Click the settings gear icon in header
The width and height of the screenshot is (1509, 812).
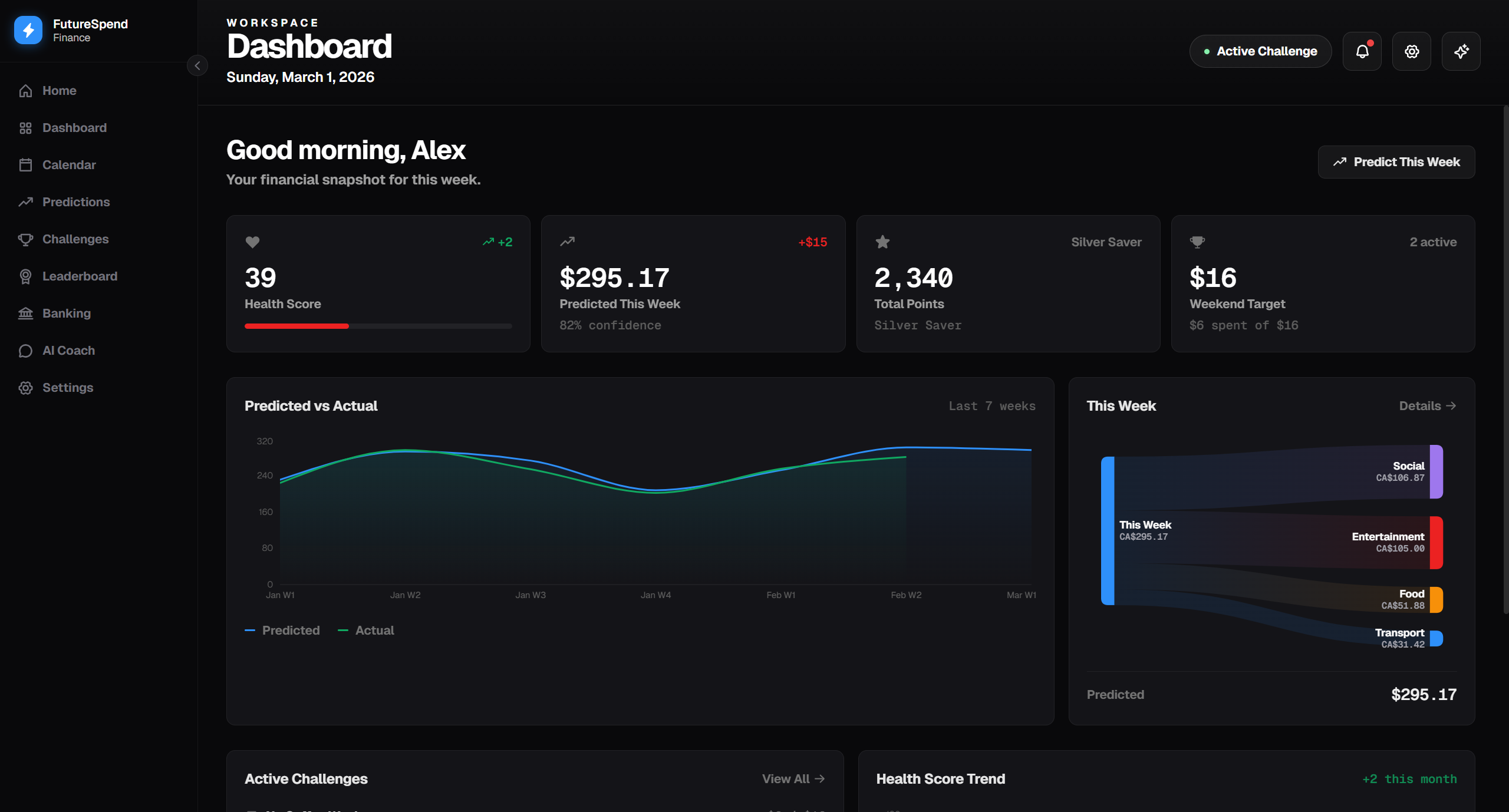pos(1411,51)
